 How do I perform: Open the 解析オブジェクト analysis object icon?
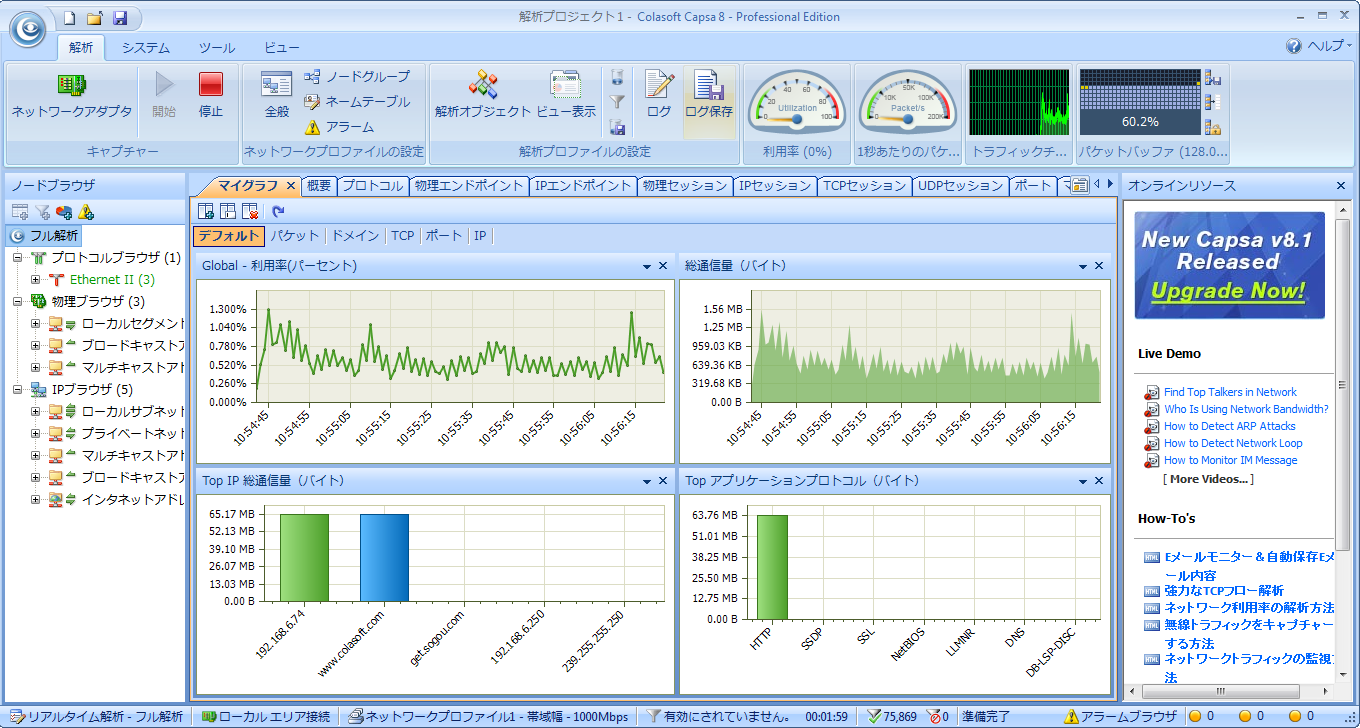pyautogui.click(x=483, y=86)
